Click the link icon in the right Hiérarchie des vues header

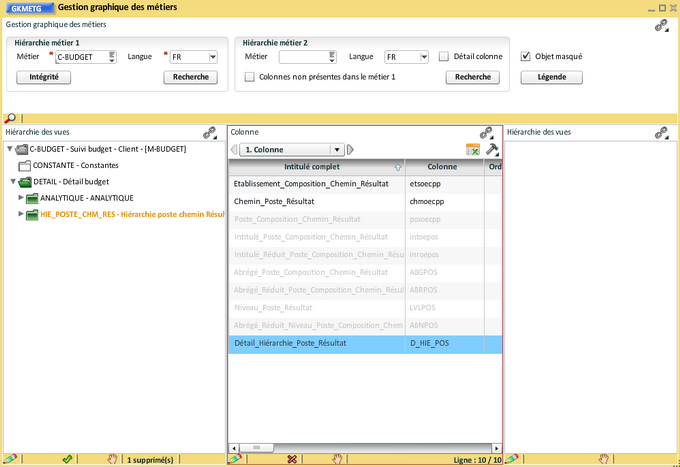pos(660,132)
